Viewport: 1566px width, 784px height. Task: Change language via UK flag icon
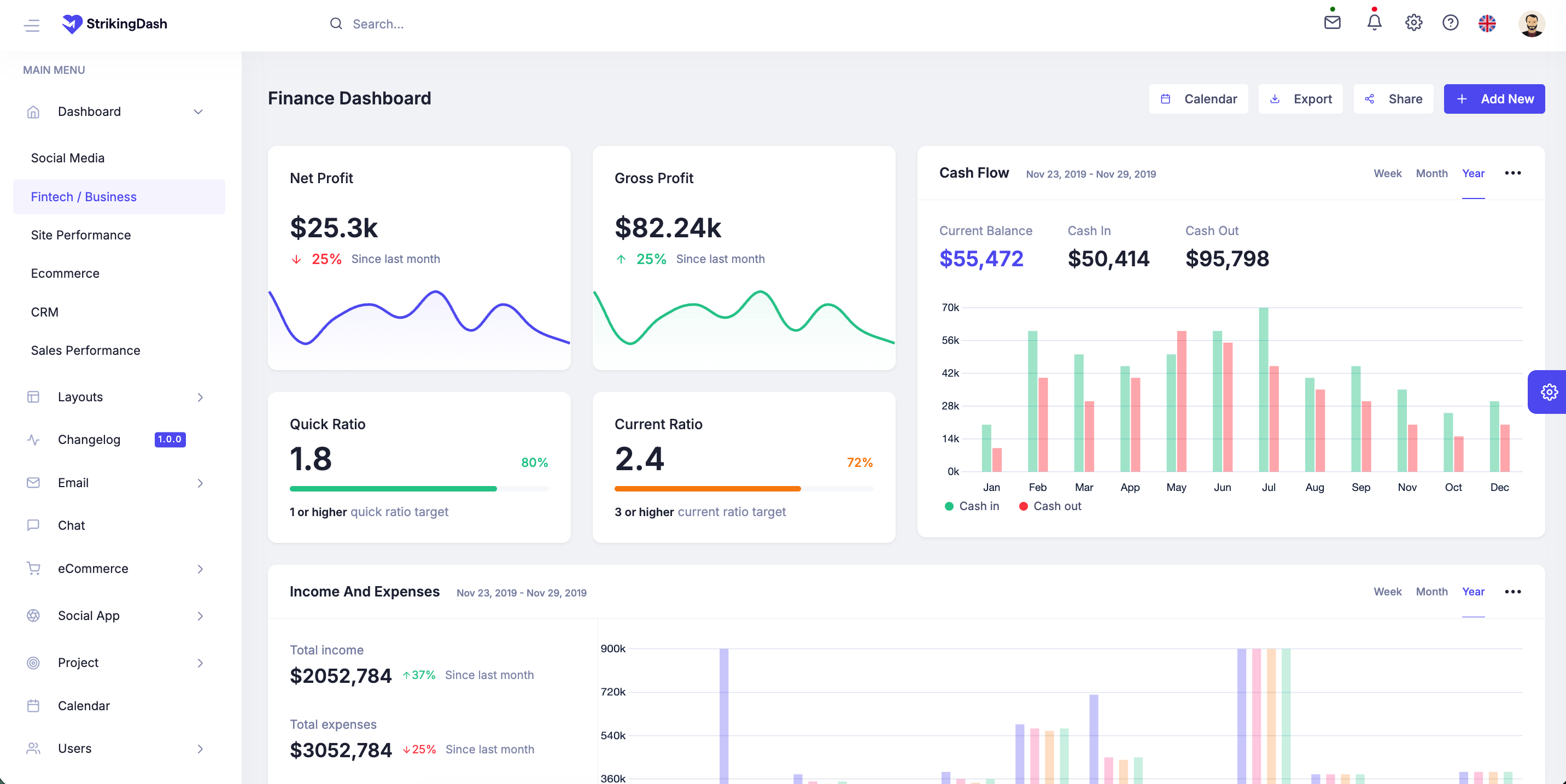coord(1487,23)
